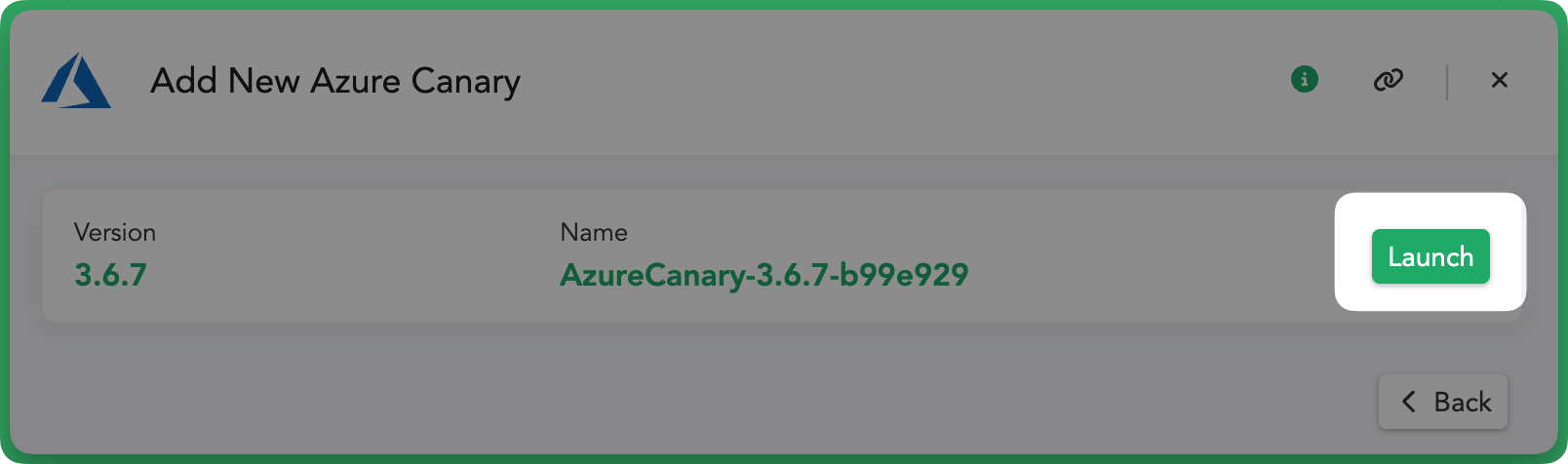Click the Azure logo icon
This screenshot has height=464, width=1568.
[76, 81]
